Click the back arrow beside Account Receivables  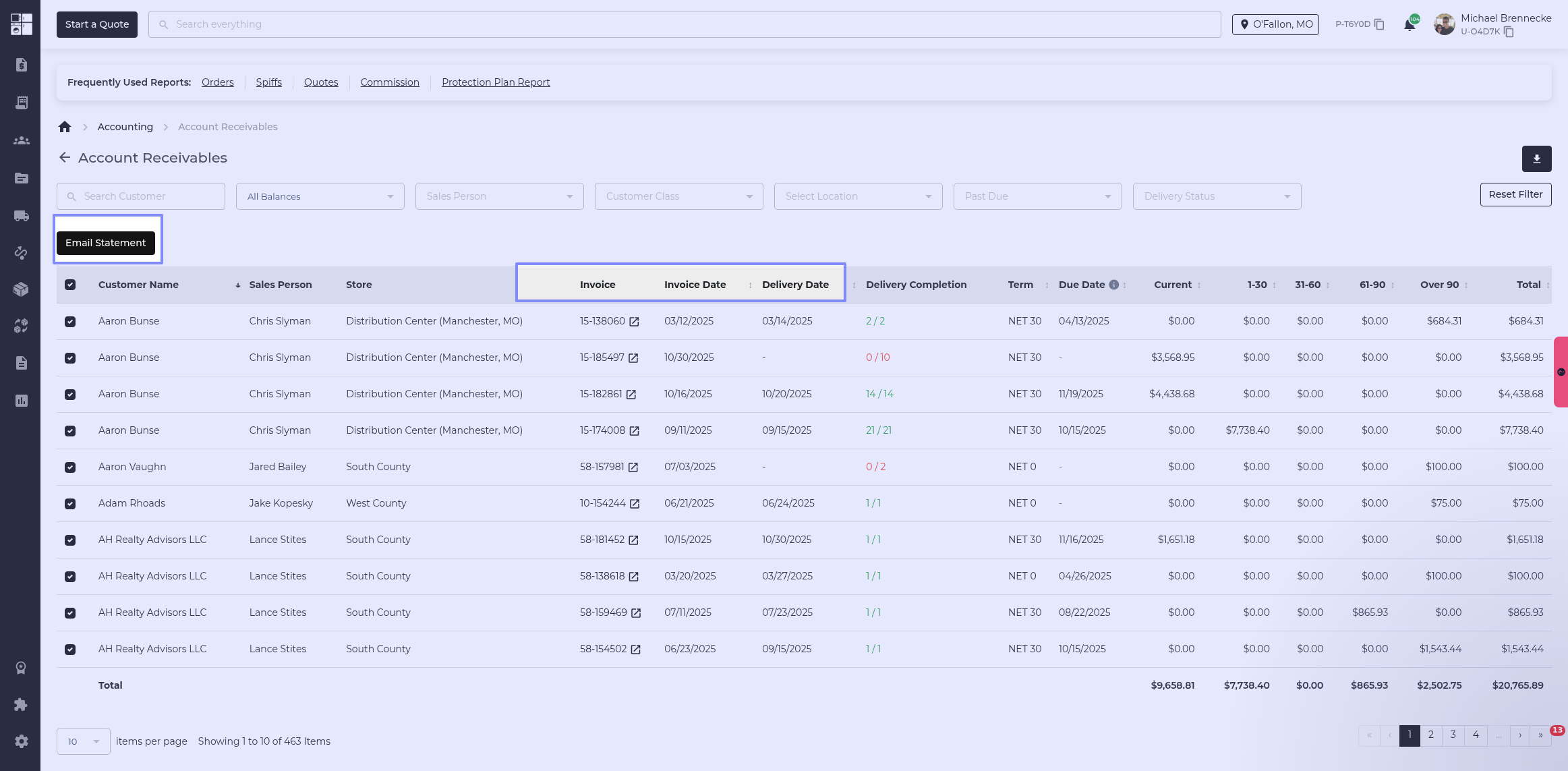point(65,157)
